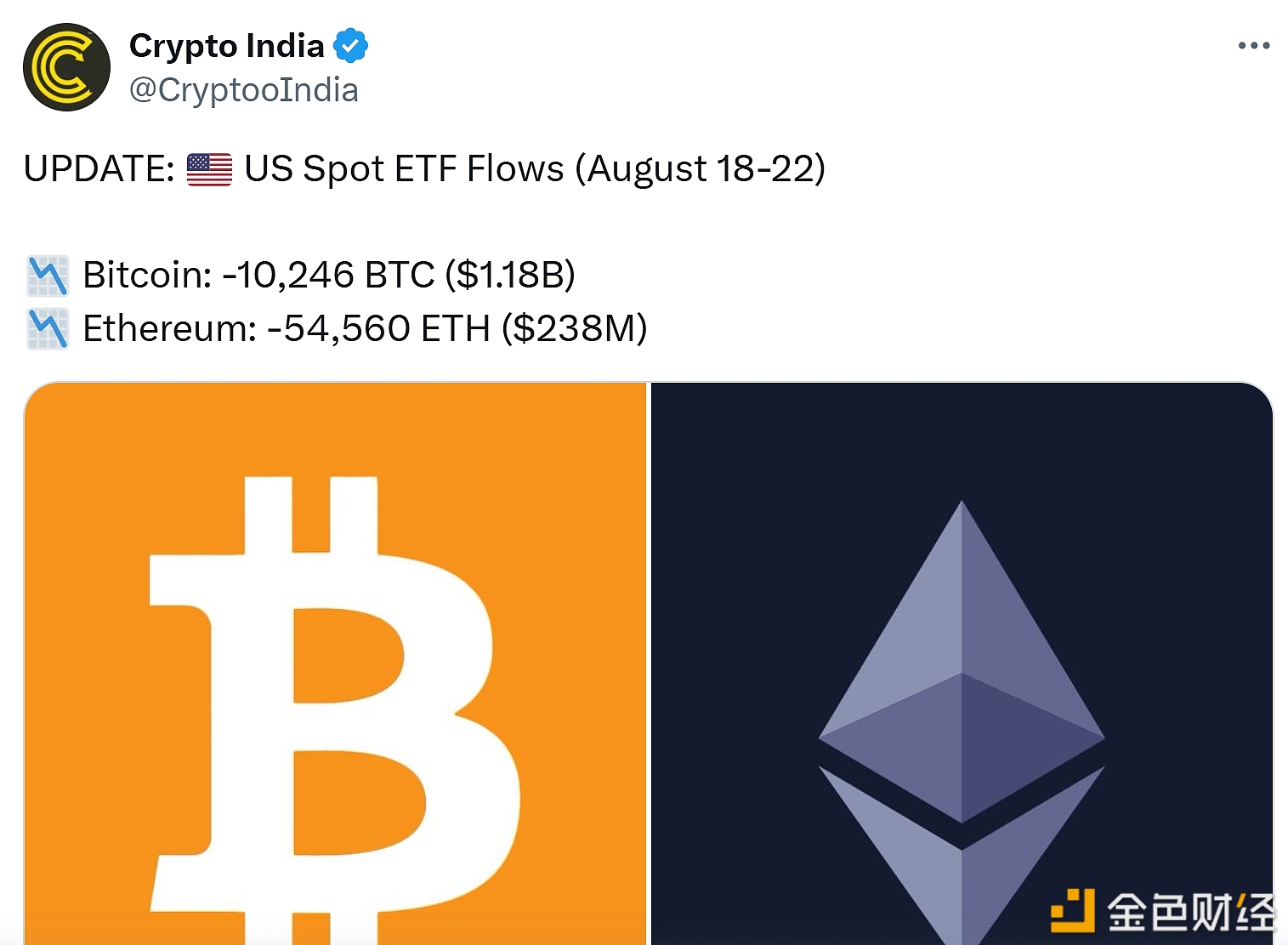This screenshot has width=1288, height=945.
Task: Open the three-dot more options menu
Action: (x=1253, y=46)
